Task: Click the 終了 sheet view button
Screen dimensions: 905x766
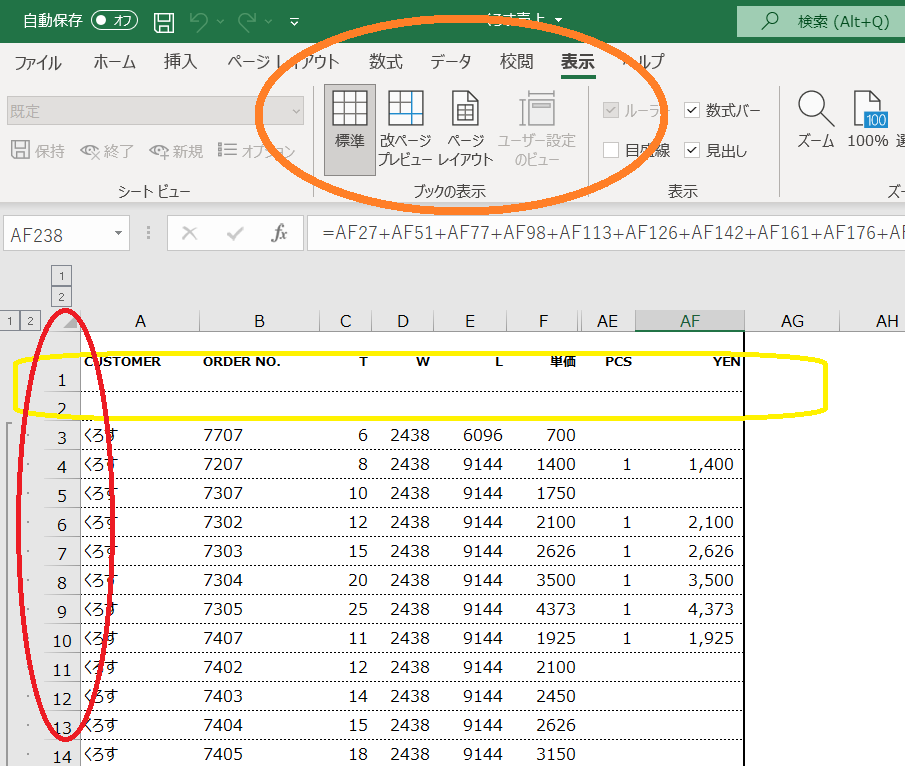Action: 107,151
